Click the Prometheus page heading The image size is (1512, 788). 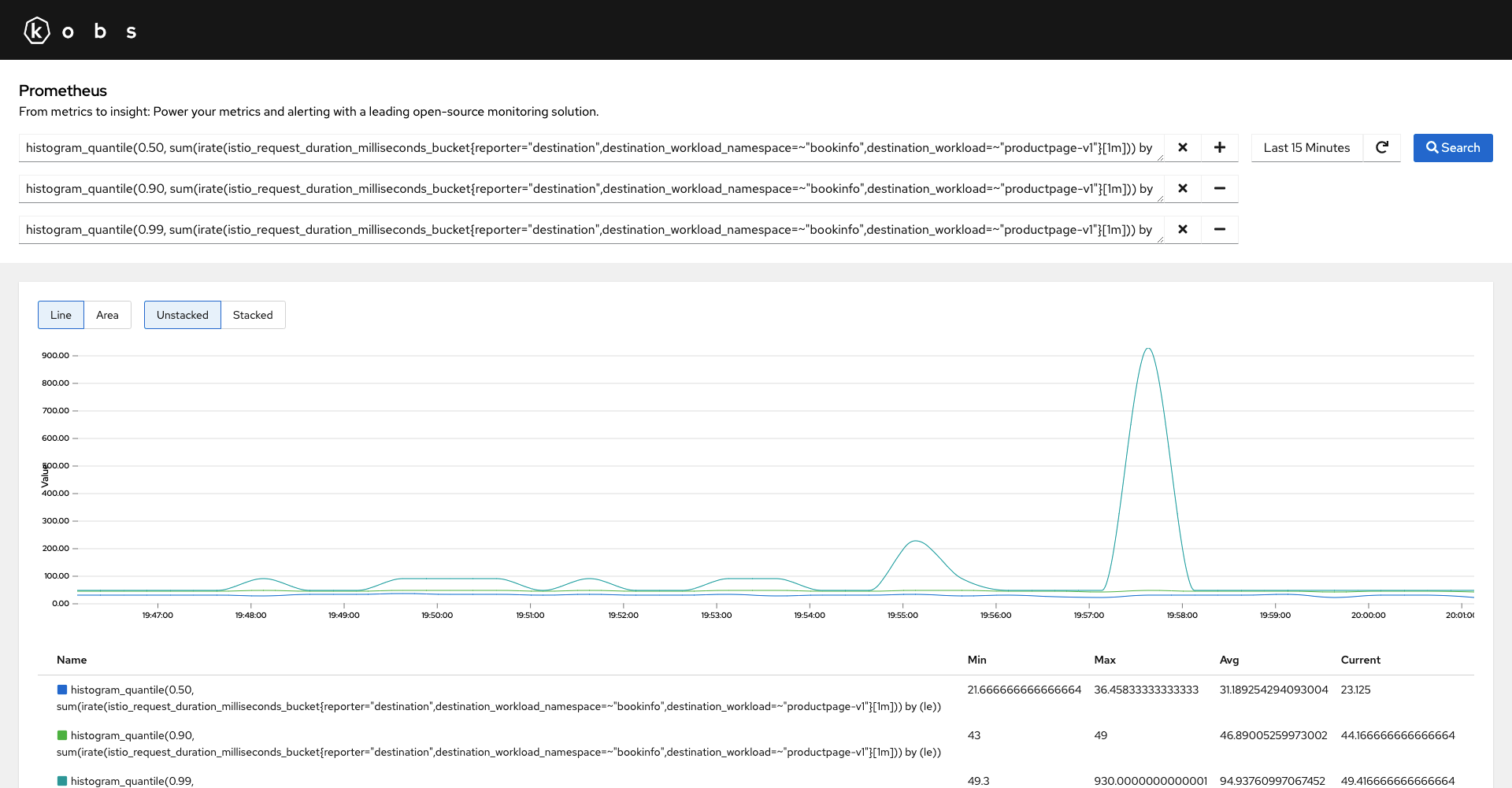[63, 91]
